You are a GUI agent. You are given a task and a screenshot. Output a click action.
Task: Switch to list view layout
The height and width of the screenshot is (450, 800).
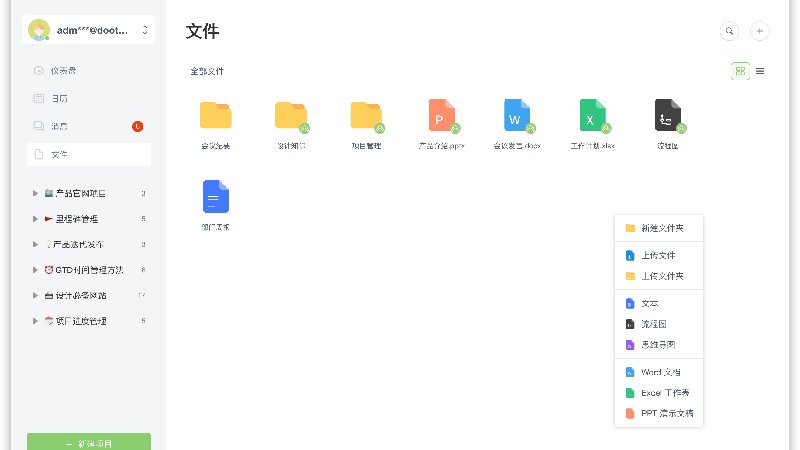[x=760, y=71]
